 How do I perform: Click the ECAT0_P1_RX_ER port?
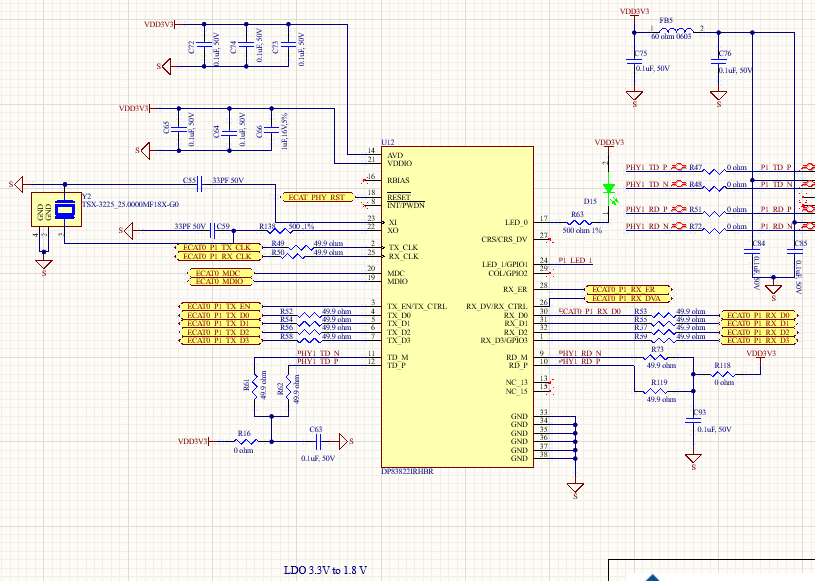pyautogui.click(x=629, y=289)
